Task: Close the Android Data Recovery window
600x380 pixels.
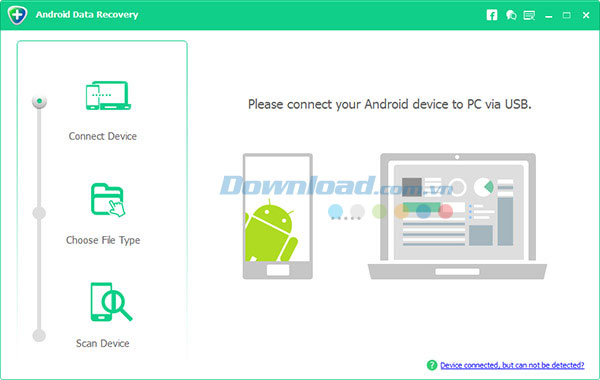Action: 586,15
